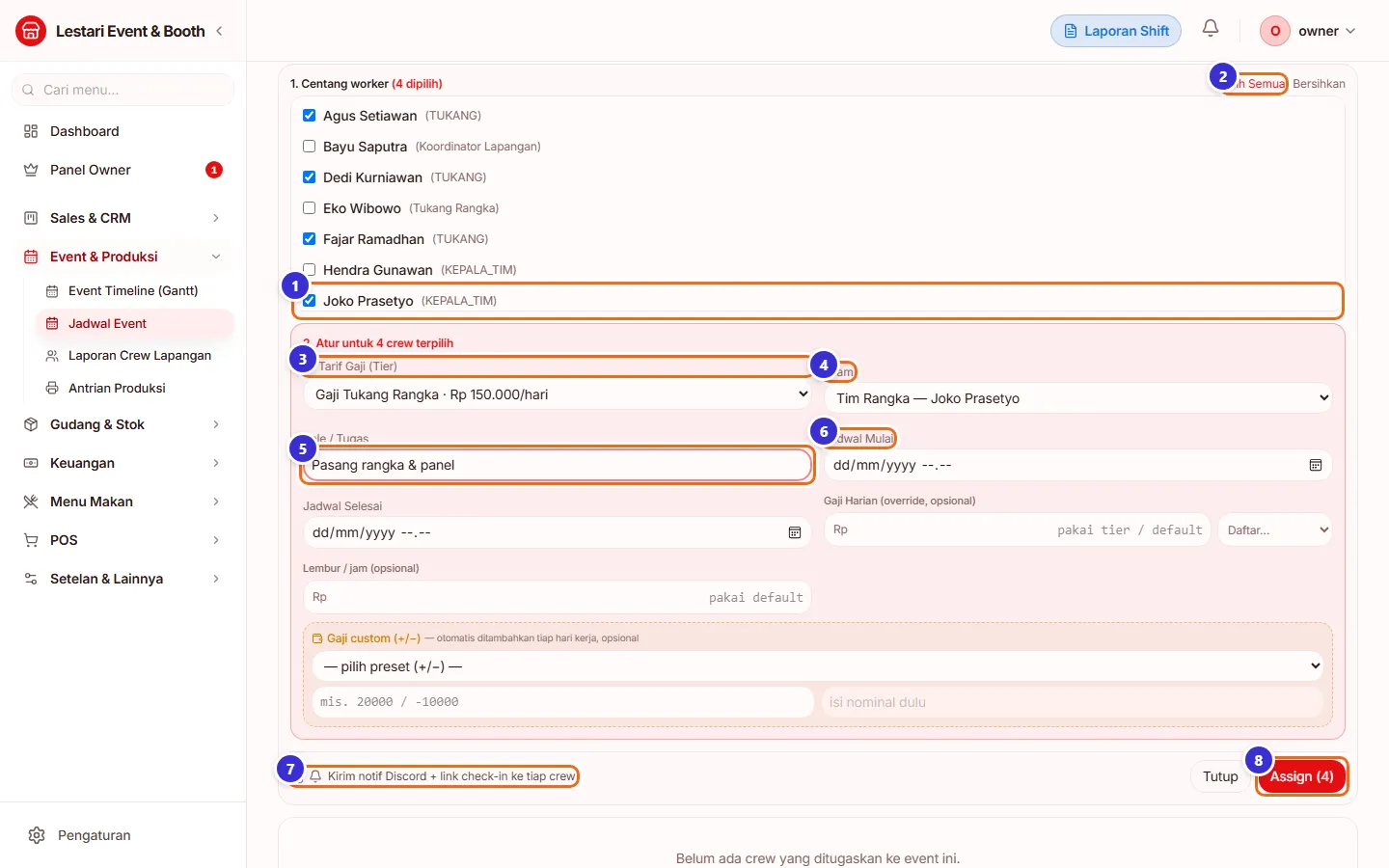1389x868 pixels.
Task: Open notifications bell icon
Action: [x=1211, y=29]
